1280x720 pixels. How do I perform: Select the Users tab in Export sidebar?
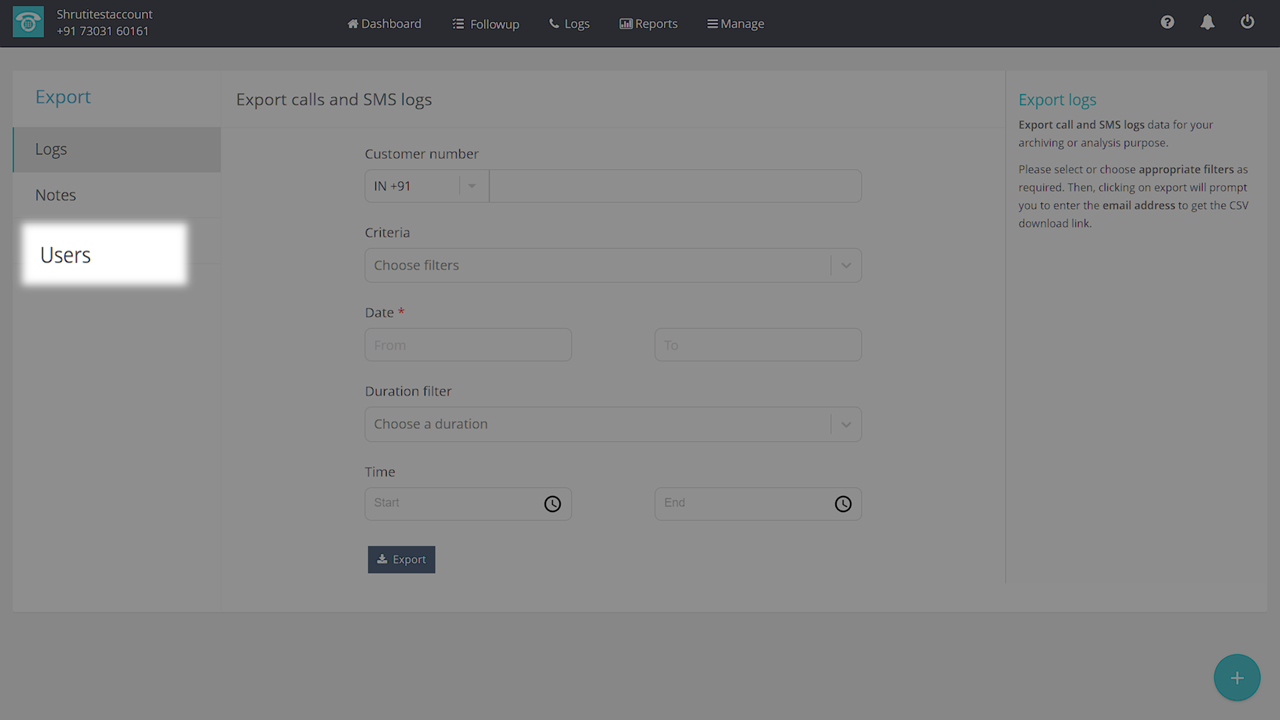click(x=66, y=255)
